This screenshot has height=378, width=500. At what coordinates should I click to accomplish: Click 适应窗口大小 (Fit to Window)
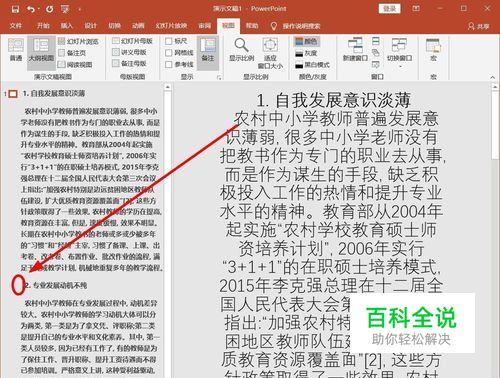tap(270, 53)
